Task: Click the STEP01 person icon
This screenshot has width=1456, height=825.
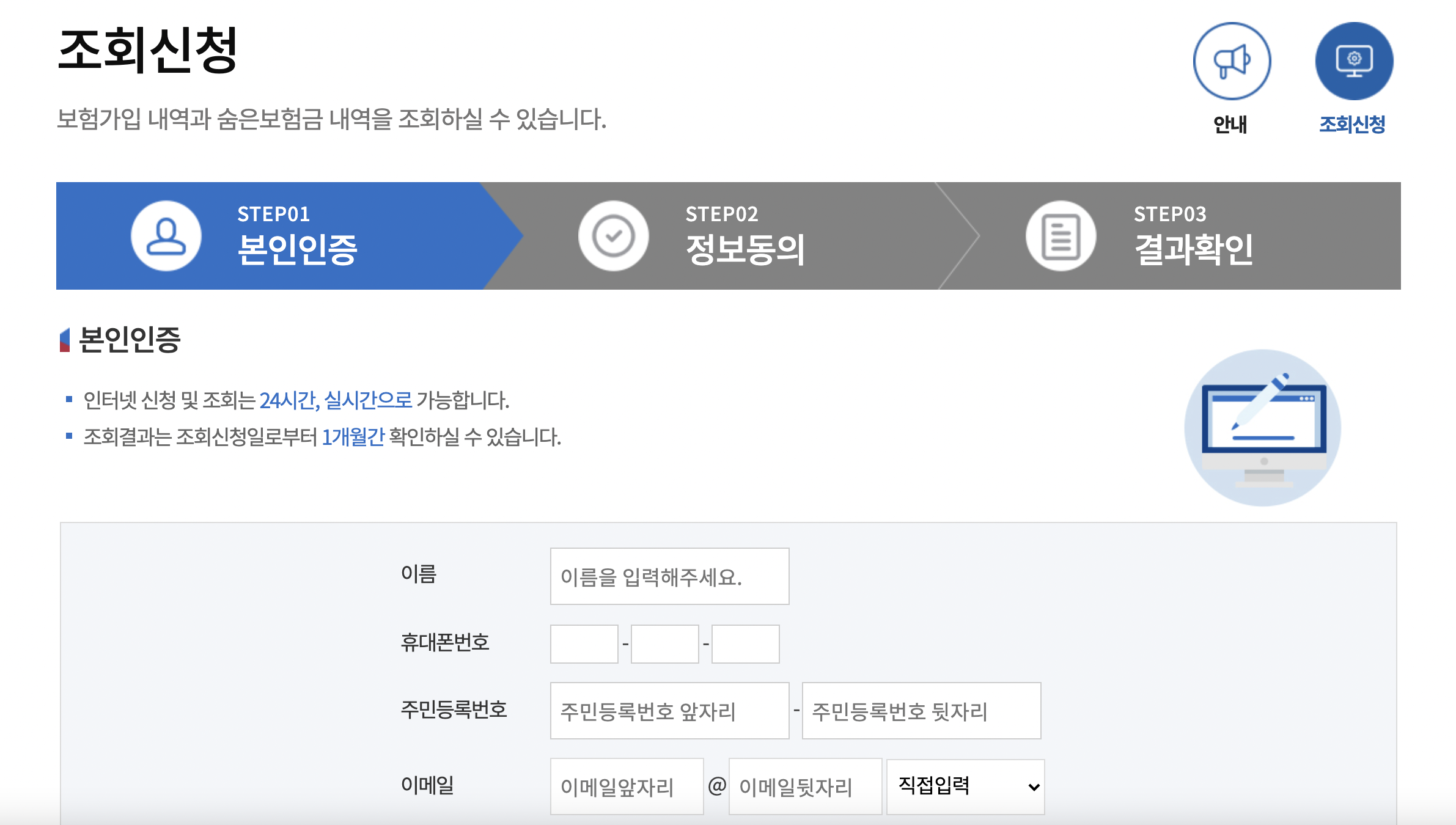Action: (x=166, y=236)
